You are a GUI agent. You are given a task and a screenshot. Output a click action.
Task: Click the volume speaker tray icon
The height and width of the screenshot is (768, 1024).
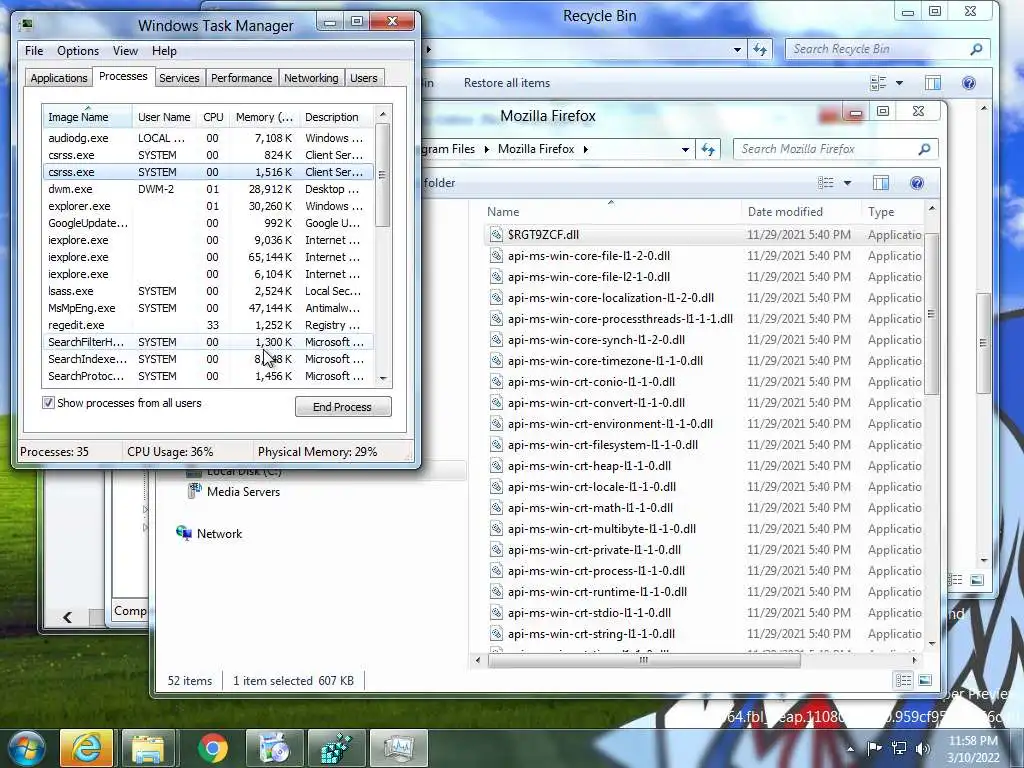click(x=923, y=748)
